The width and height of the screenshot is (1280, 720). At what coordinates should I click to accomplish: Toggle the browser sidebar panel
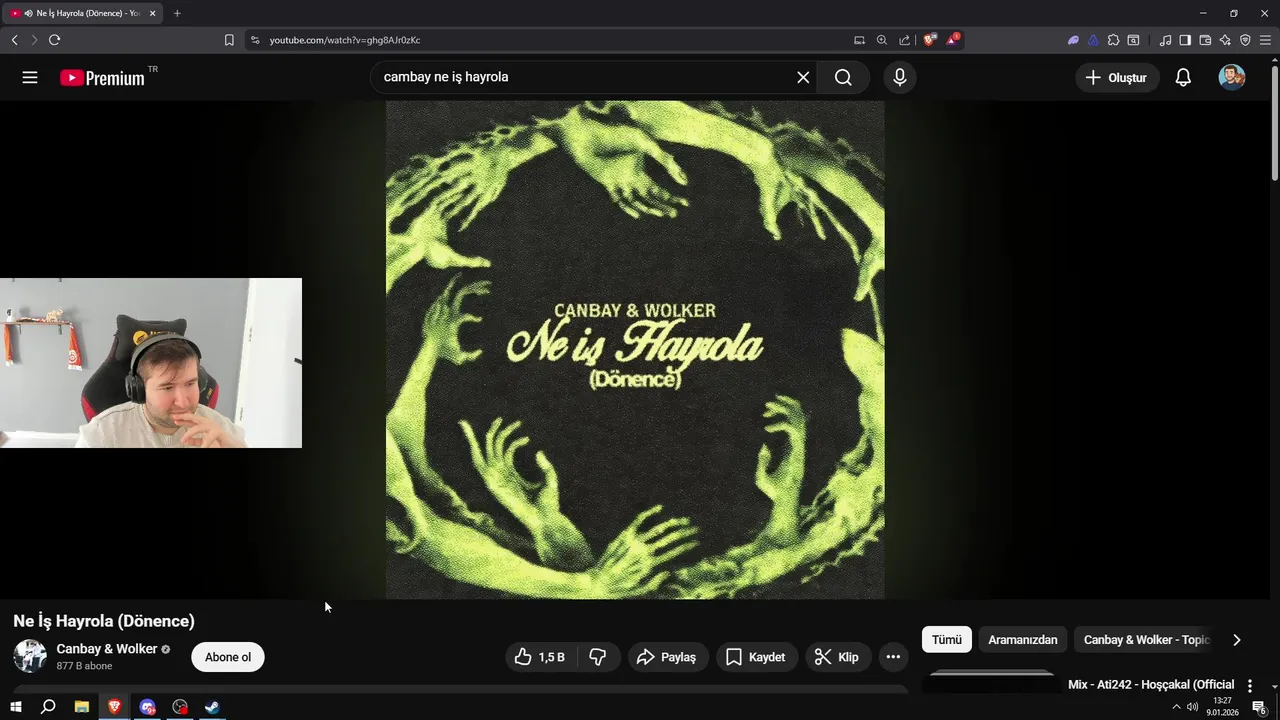point(1185,40)
